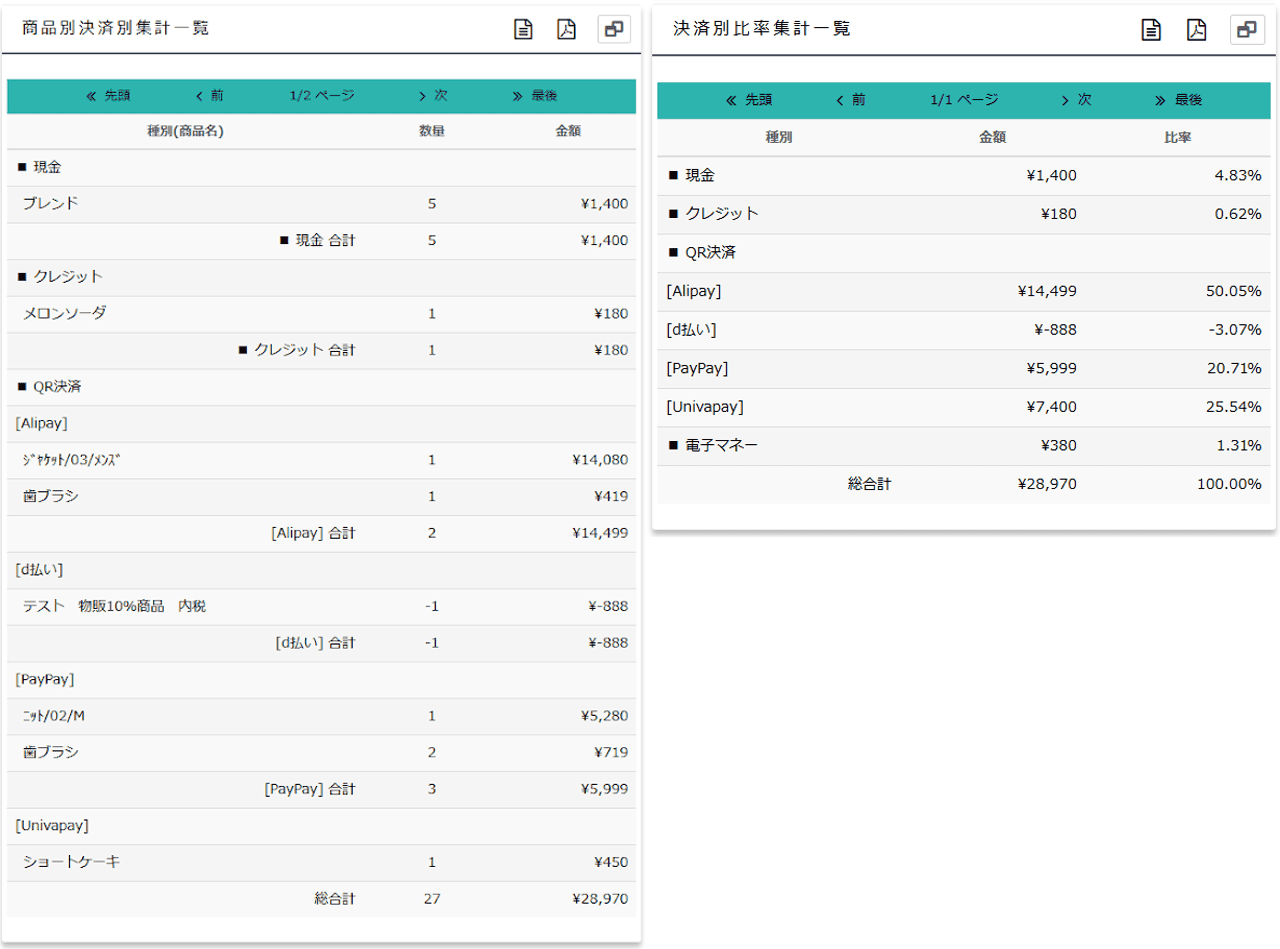Go to next page of ratio list
1280x949 pixels.
click(1076, 100)
